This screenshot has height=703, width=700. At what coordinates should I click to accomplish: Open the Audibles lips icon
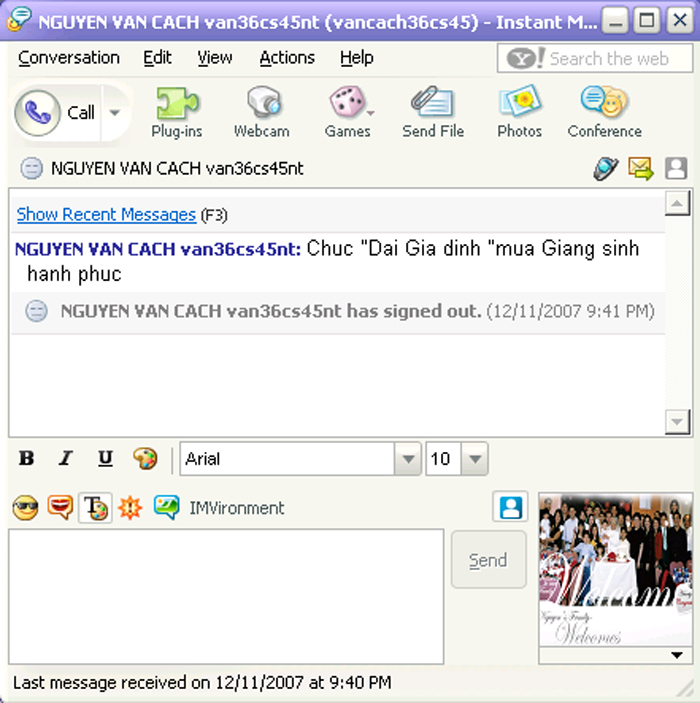pyautogui.click(x=60, y=508)
